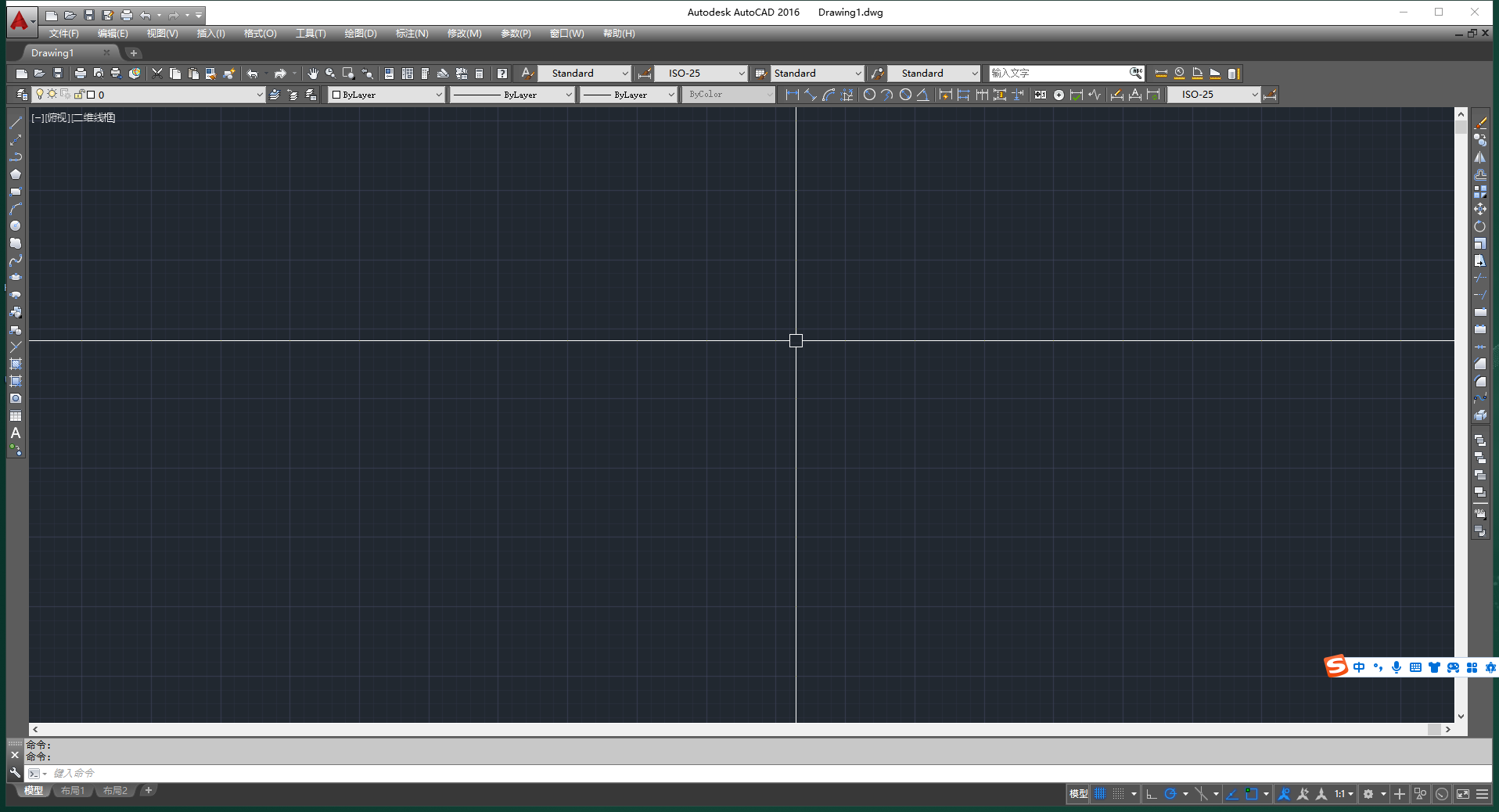Screen dimensions: 1499x812
Task: Open the Quick Calculator icon
Action: pos(480,74)
